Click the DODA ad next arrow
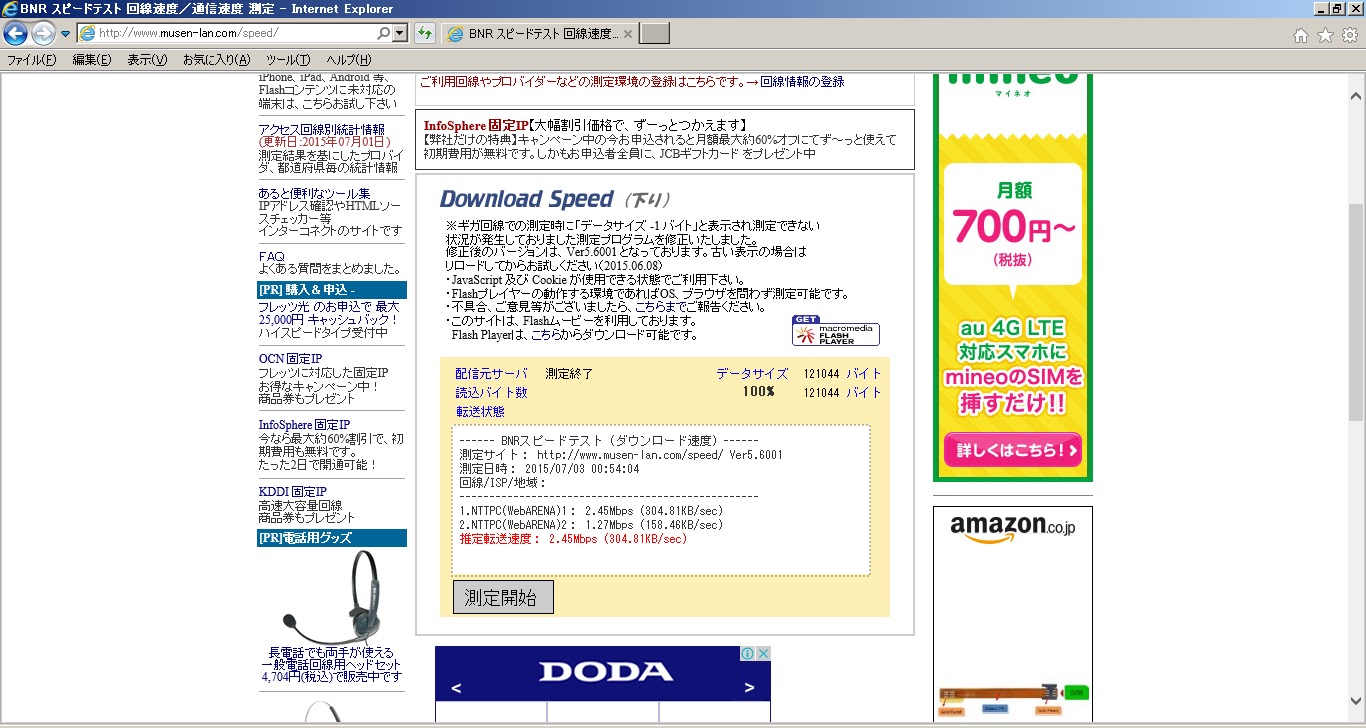The width and height of the screenshot is (1366, 728). [x=750, y=688]
